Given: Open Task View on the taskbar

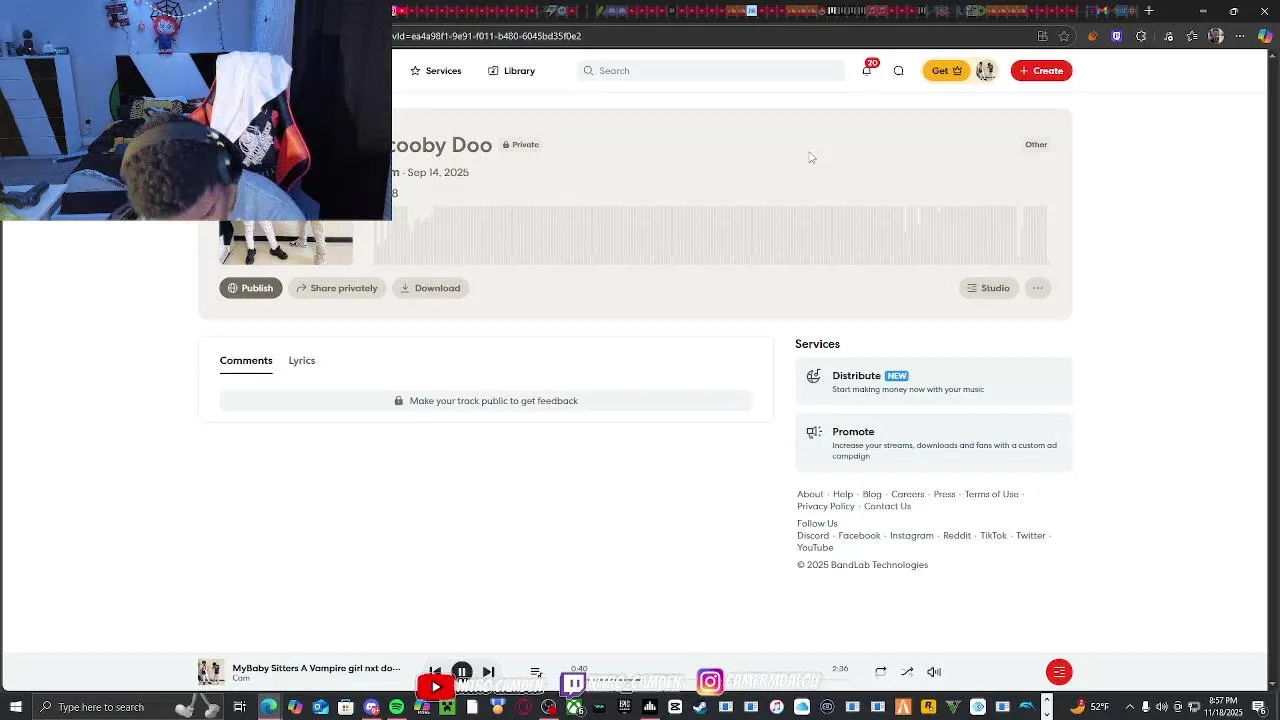Looking at the screenshot, I should pos(240,707).
